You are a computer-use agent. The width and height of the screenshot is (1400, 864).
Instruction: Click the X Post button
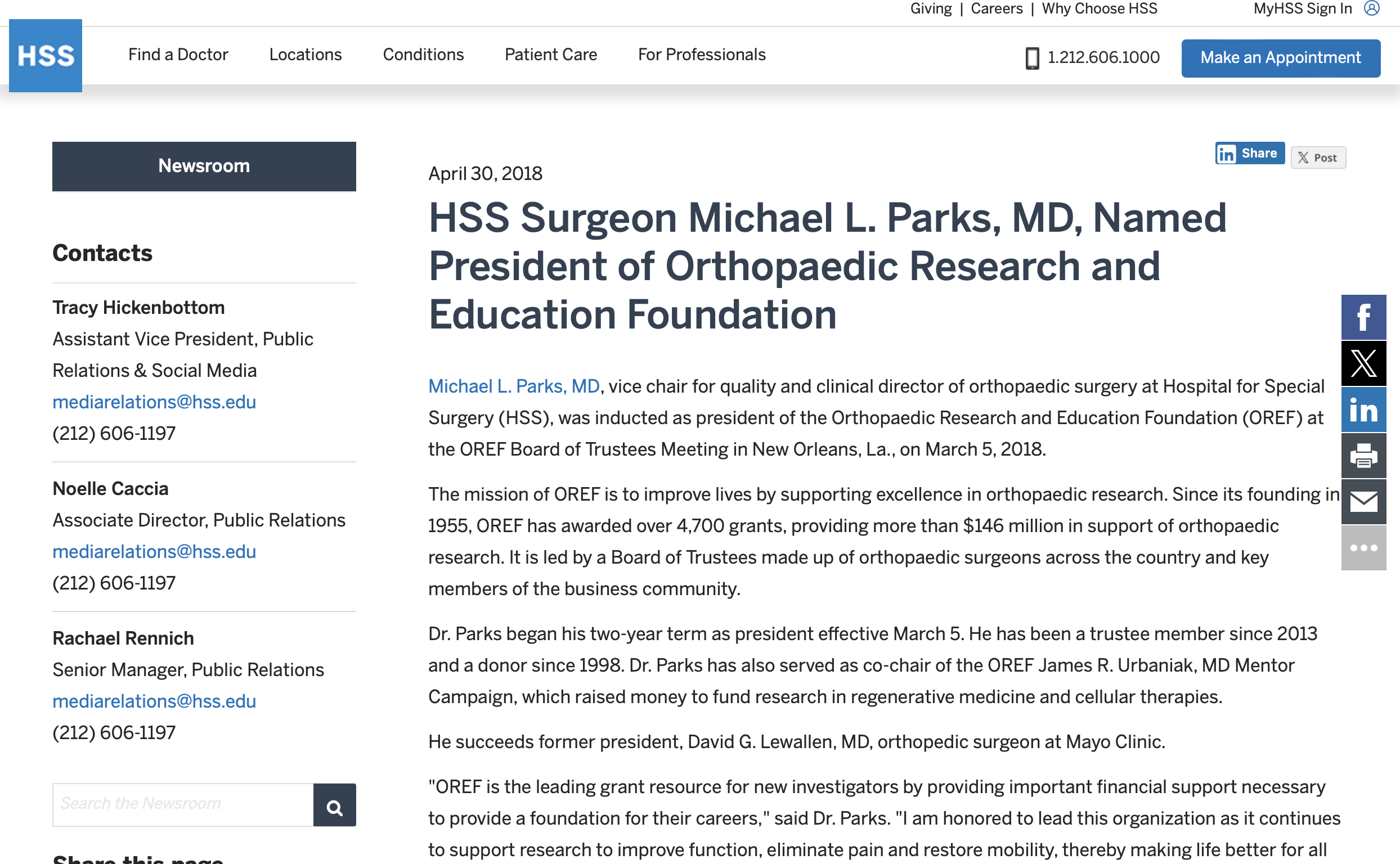click(x=1318, y=157)
